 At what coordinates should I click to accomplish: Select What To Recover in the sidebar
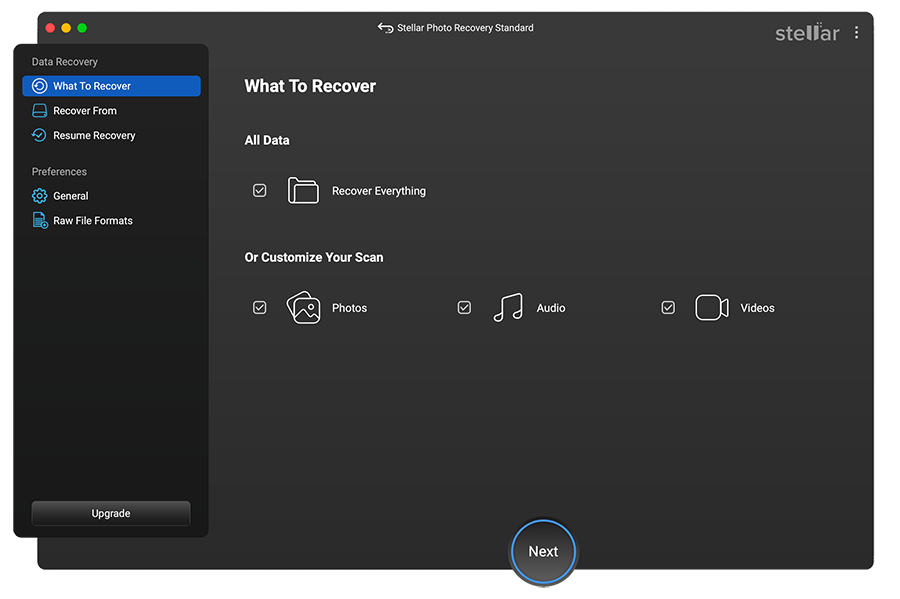click(110, 86)
